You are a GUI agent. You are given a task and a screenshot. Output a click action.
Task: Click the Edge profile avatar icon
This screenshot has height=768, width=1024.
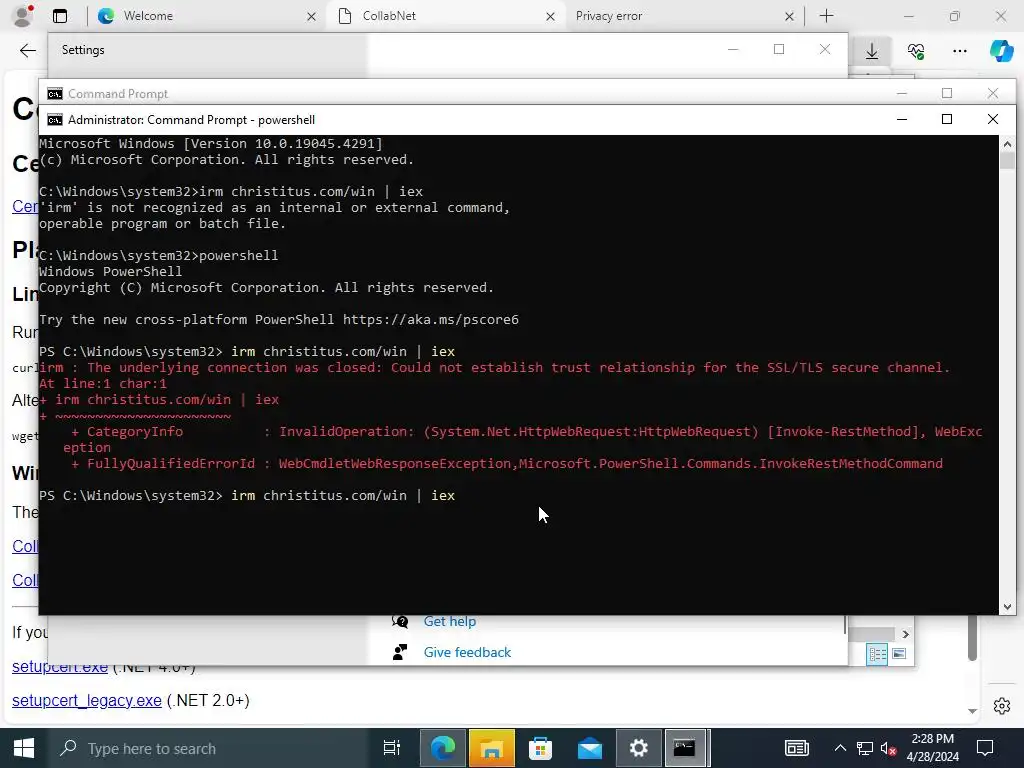(x=23, y=16)
